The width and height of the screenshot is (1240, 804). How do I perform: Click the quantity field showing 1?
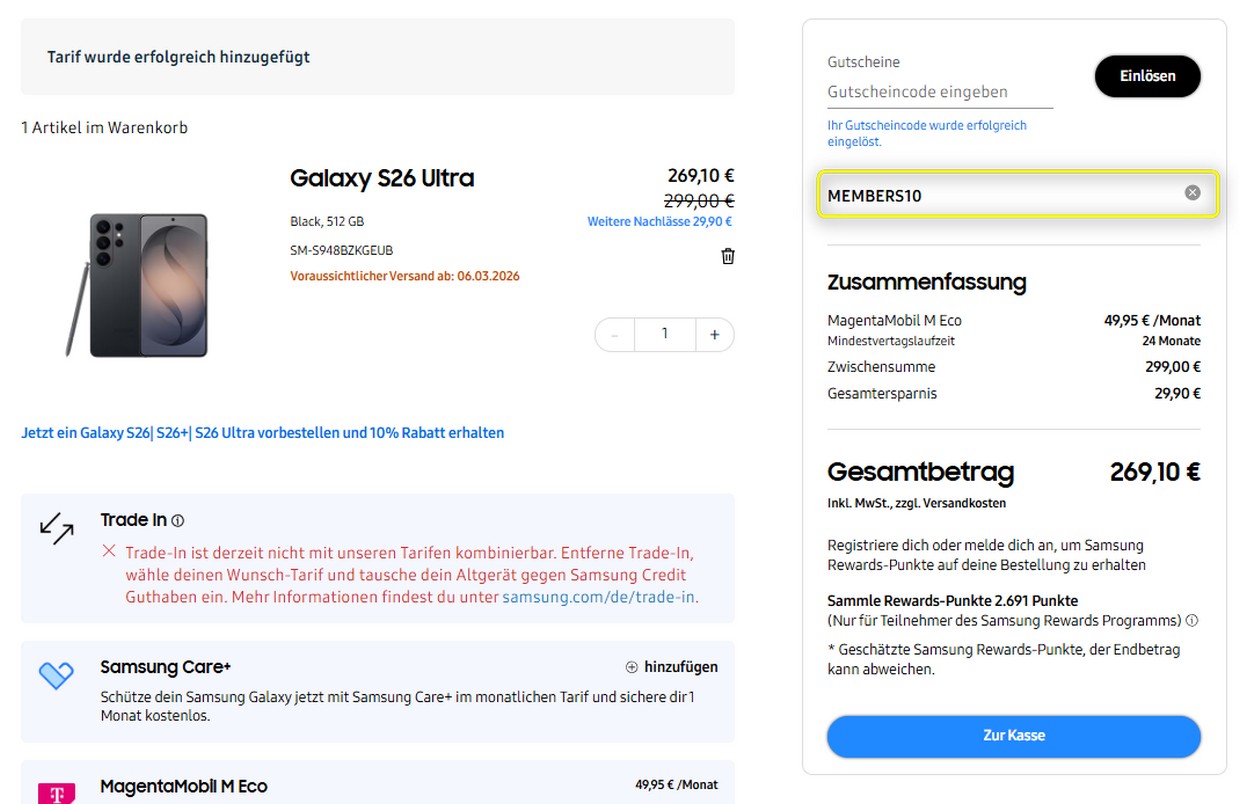coord(664,334)
